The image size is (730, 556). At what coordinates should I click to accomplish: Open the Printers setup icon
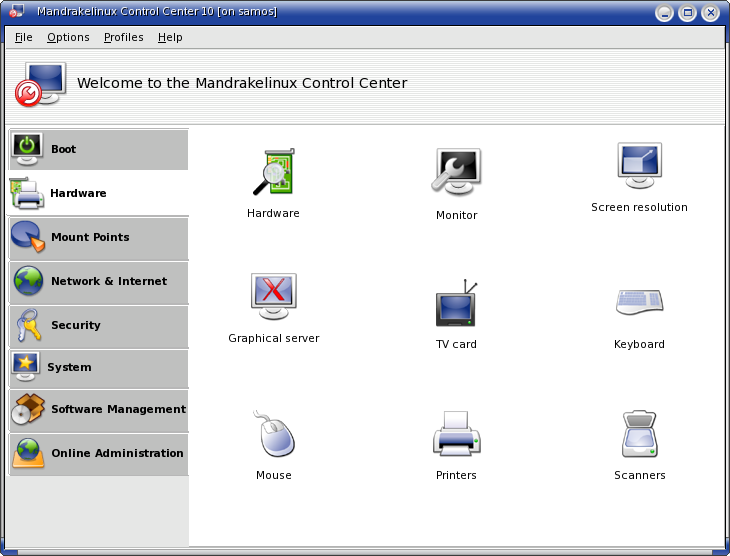point(456,433)
